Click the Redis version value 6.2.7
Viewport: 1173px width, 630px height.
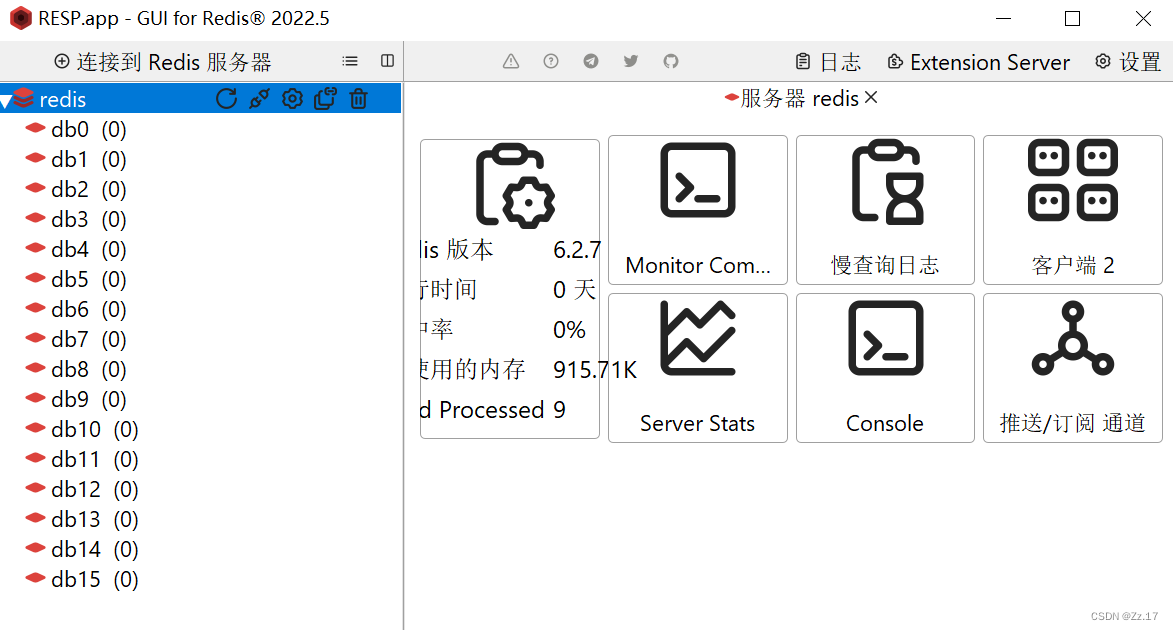click(576, 250)
